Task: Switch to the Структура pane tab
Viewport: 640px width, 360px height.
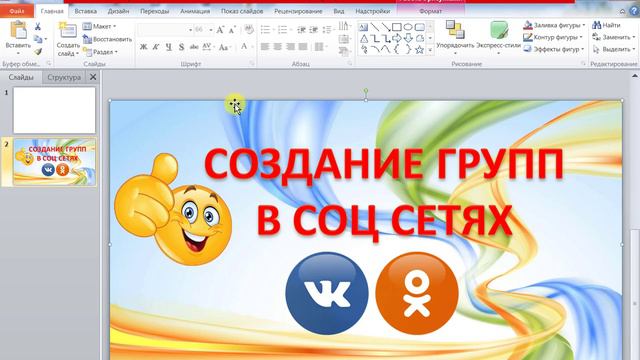Action: 64,77
